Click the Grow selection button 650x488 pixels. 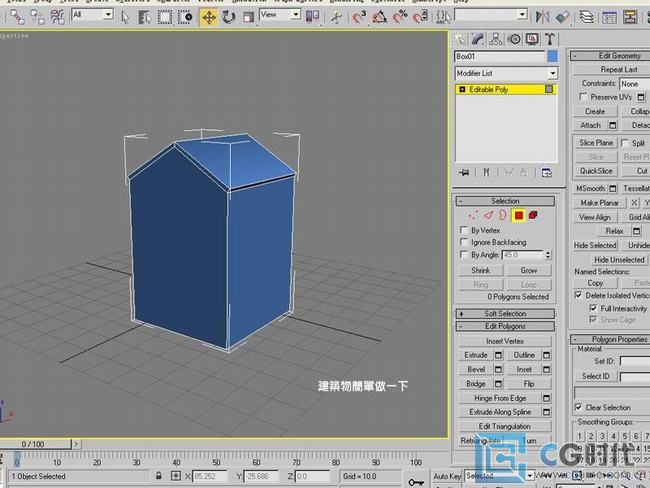coord(529,270)
